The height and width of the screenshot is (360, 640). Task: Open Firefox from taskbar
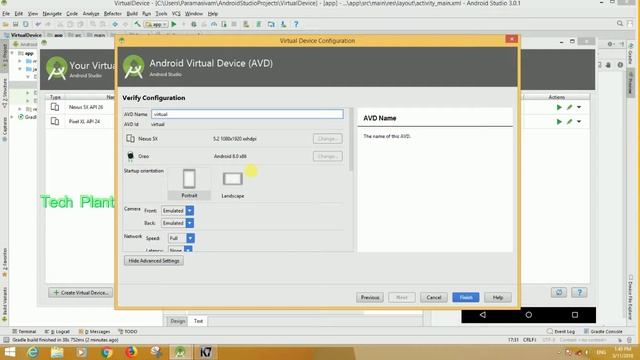(x=131, y=352)
